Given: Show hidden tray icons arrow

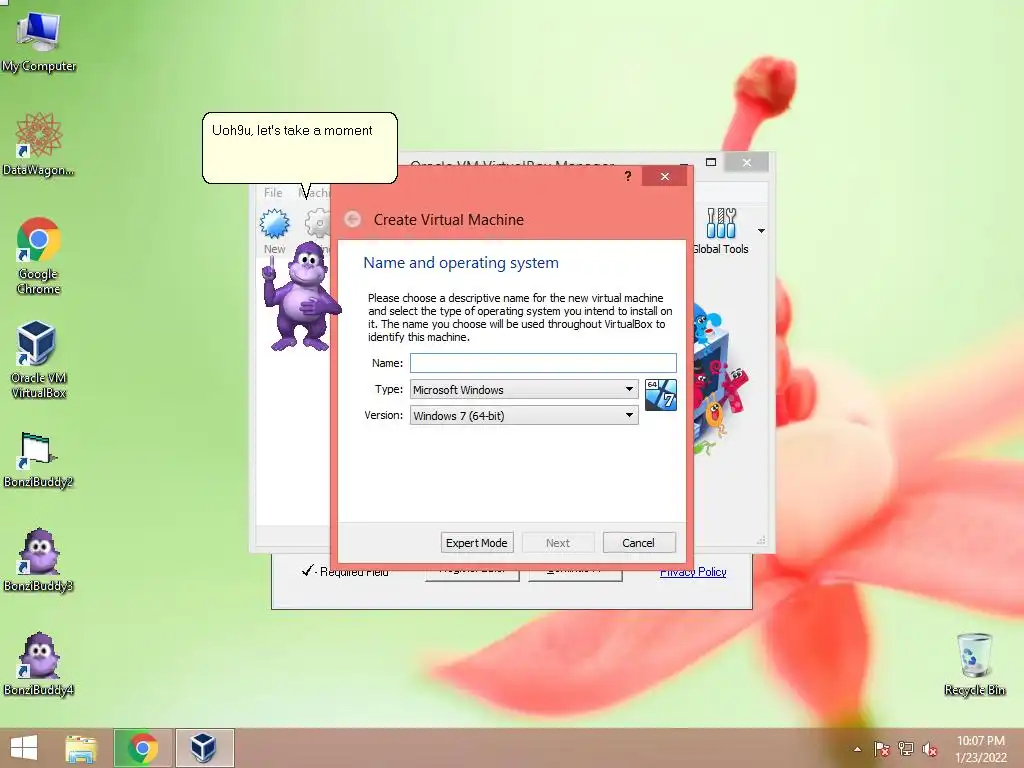Looking at the screenshot, I should (x=857, y=749).
